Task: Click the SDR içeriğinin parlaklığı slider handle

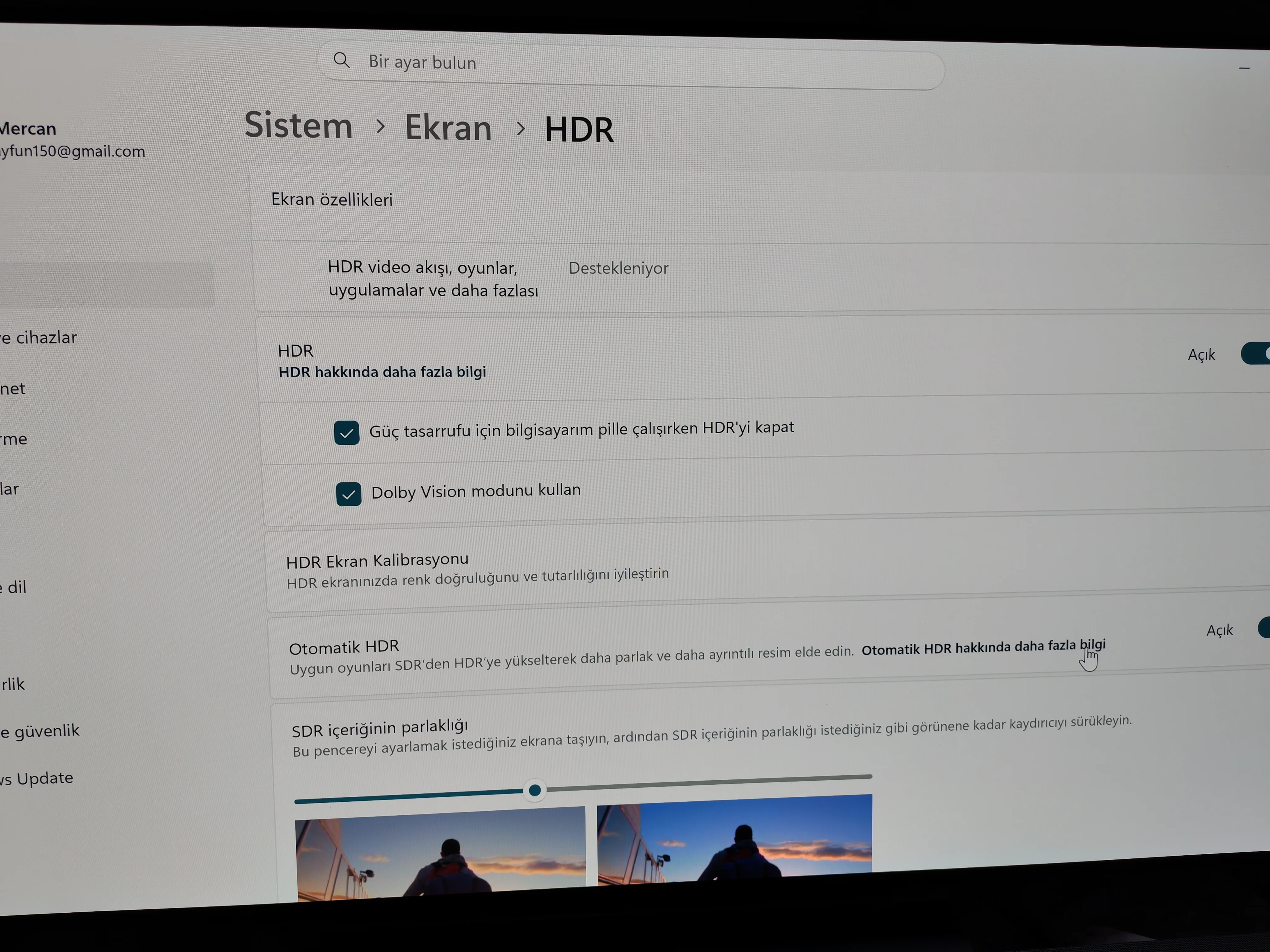Action: [x=535, y=790]
